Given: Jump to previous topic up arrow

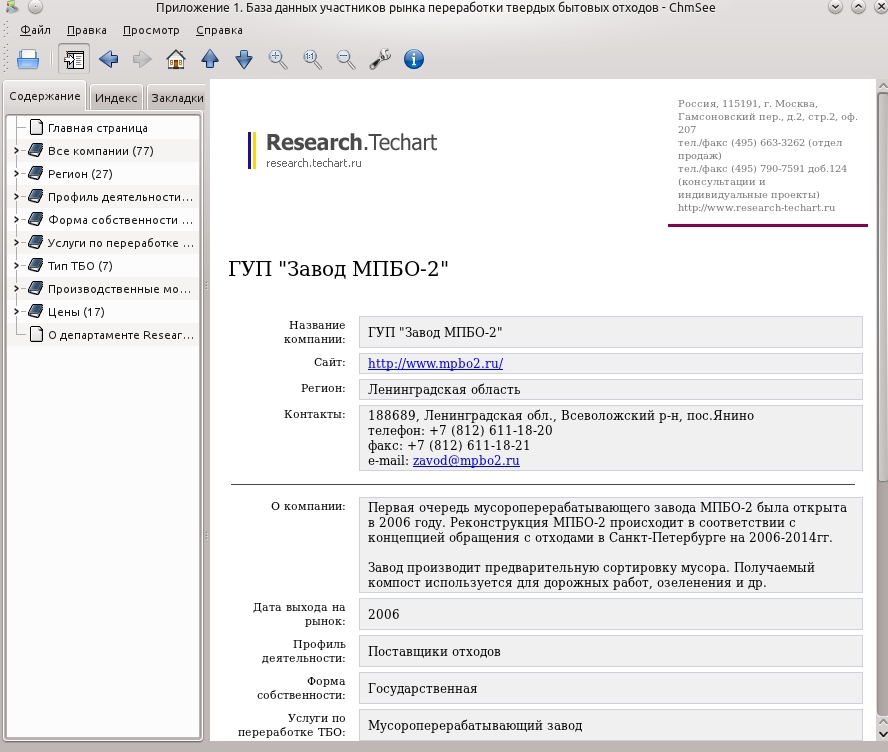Looking at the screenshot, I should point(210,59).
